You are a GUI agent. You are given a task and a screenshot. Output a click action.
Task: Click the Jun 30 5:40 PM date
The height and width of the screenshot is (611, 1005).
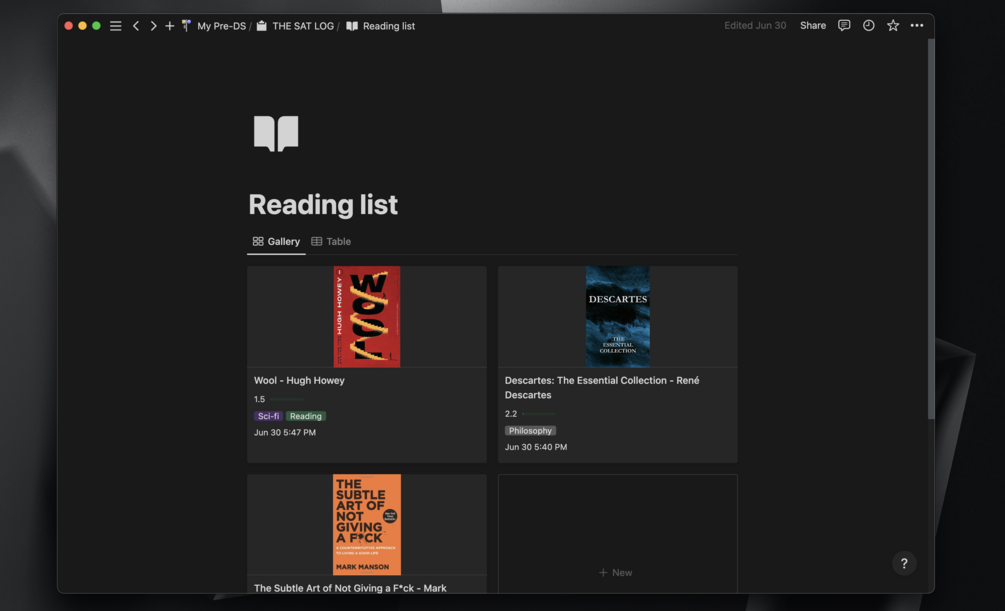click(x=536, y=448)
